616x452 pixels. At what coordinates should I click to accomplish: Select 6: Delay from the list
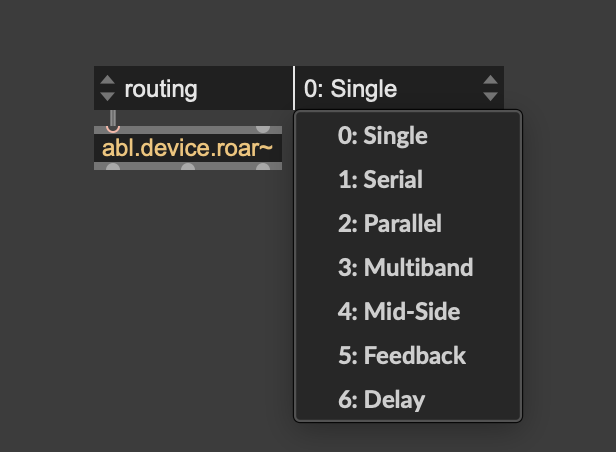click(x=381, y=400)
